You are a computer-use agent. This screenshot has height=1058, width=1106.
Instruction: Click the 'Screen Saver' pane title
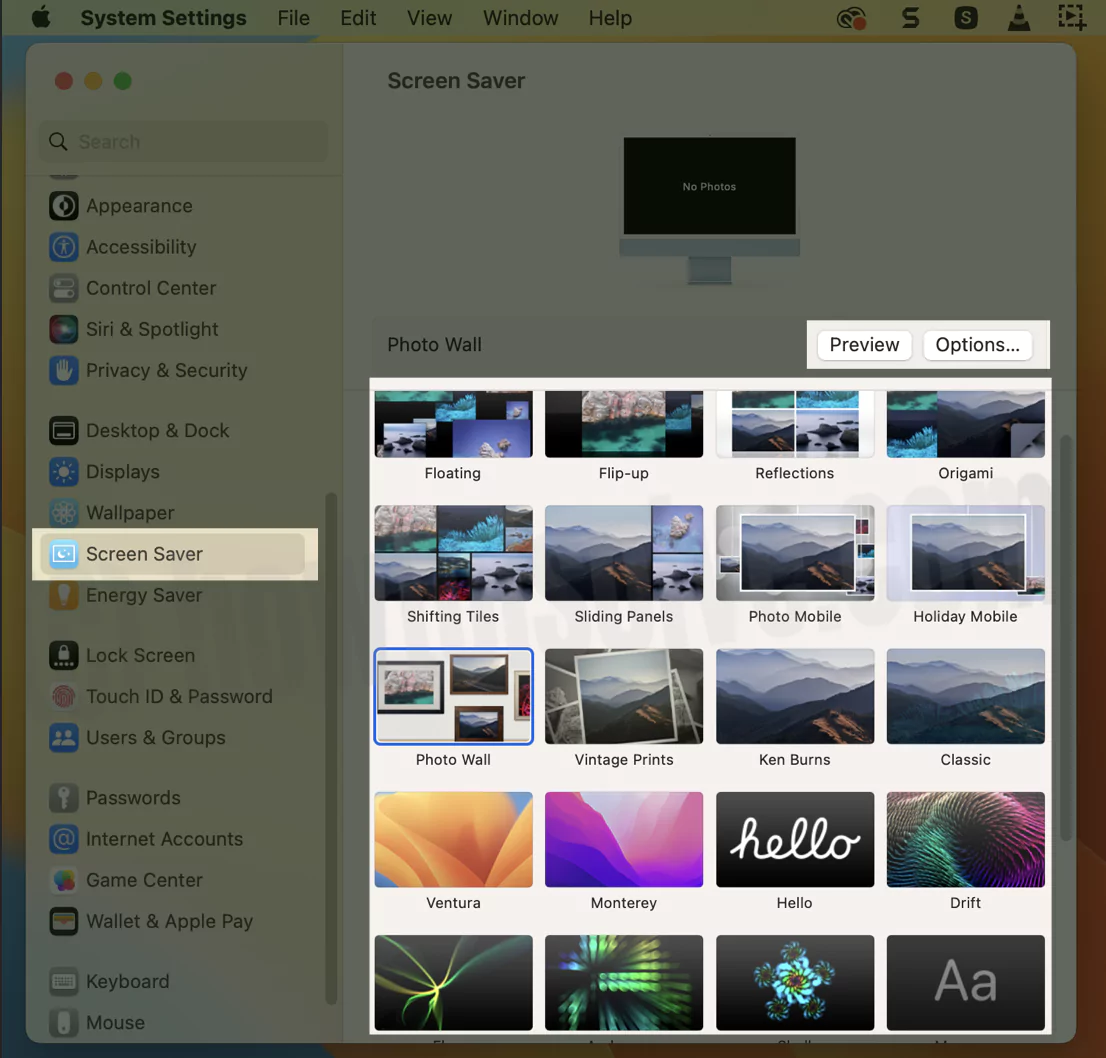tap(456, 81)
